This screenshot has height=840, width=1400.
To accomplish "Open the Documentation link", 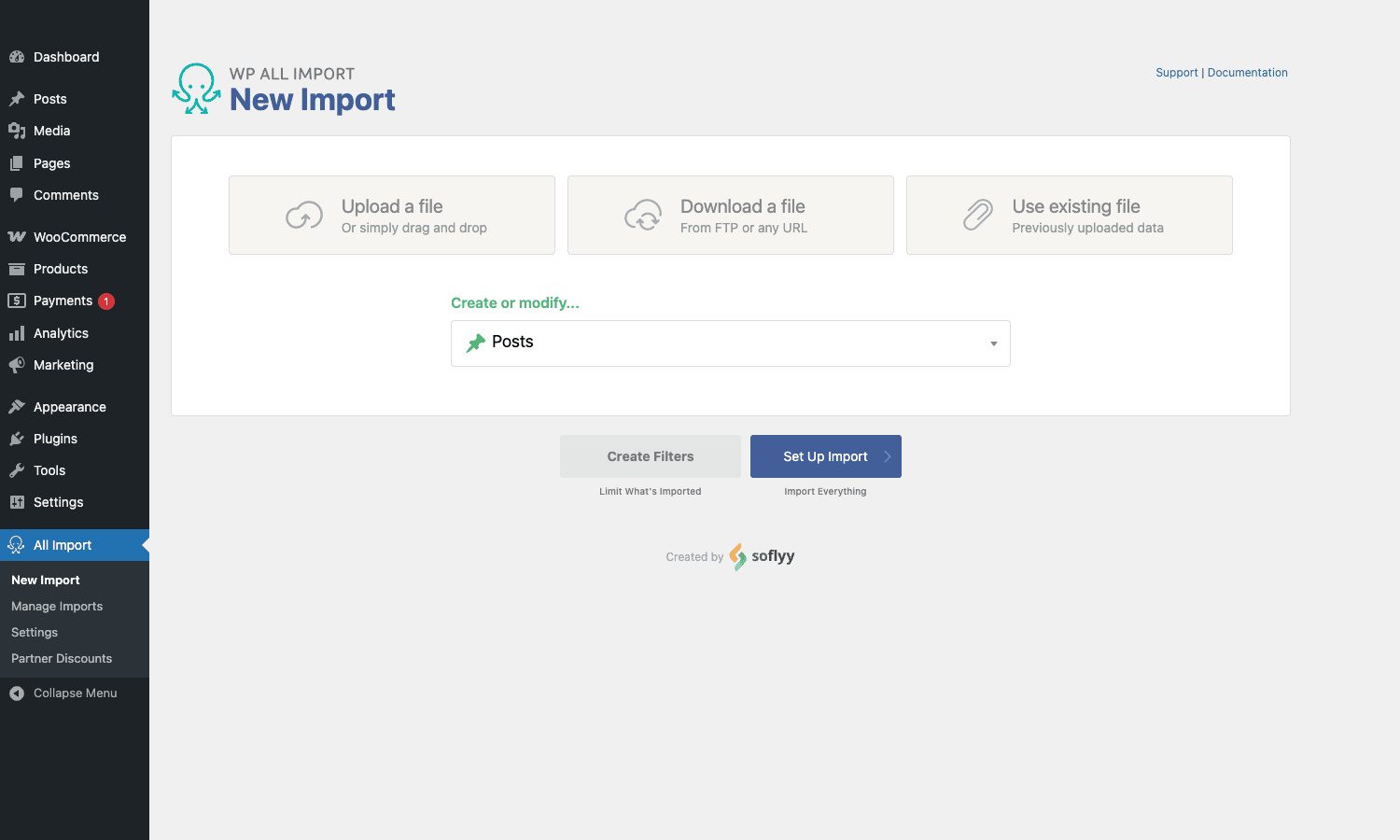I will pos(1248,73).
